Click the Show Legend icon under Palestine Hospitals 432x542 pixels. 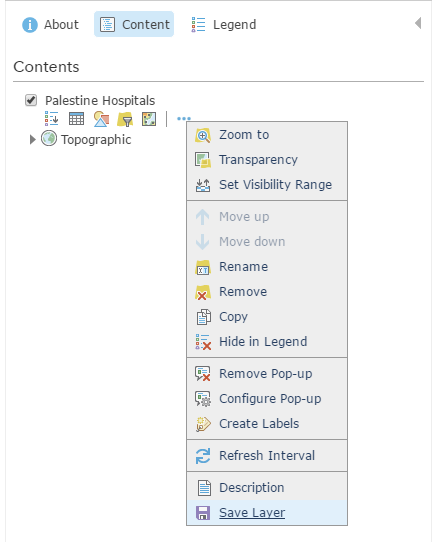tap(51, 119)
